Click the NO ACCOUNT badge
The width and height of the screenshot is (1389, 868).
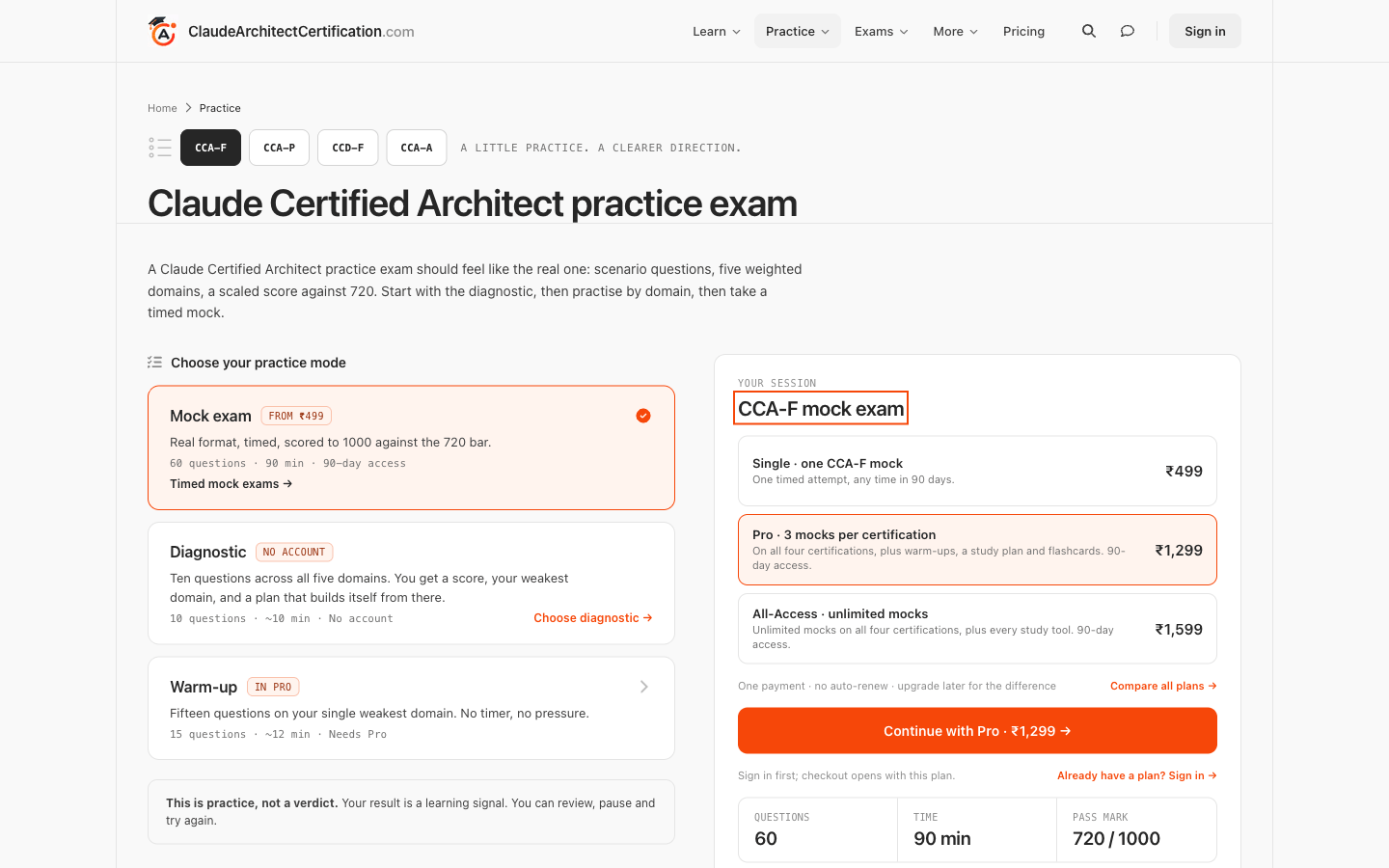[294, 552]
